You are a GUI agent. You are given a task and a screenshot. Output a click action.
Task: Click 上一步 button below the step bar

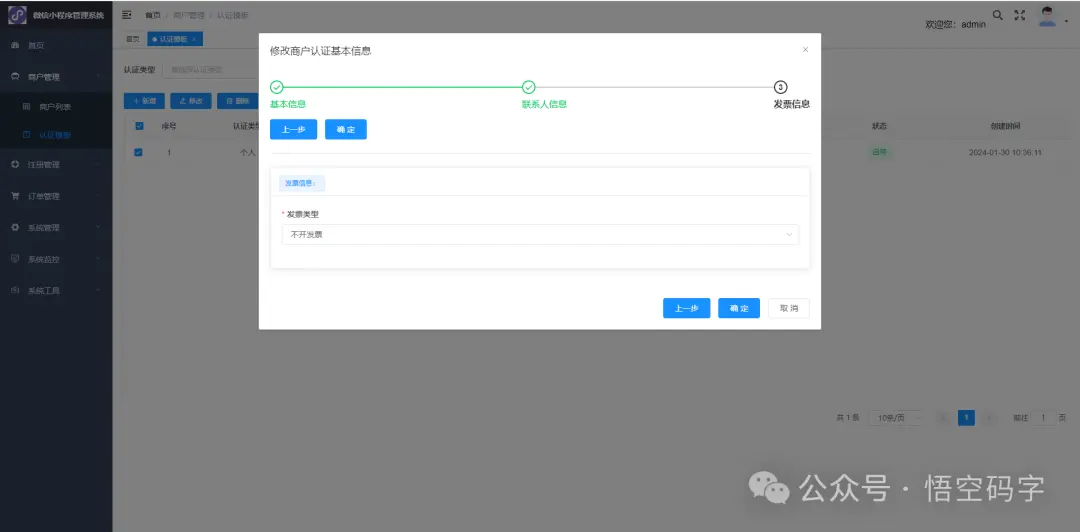click(x=293, y=130)
